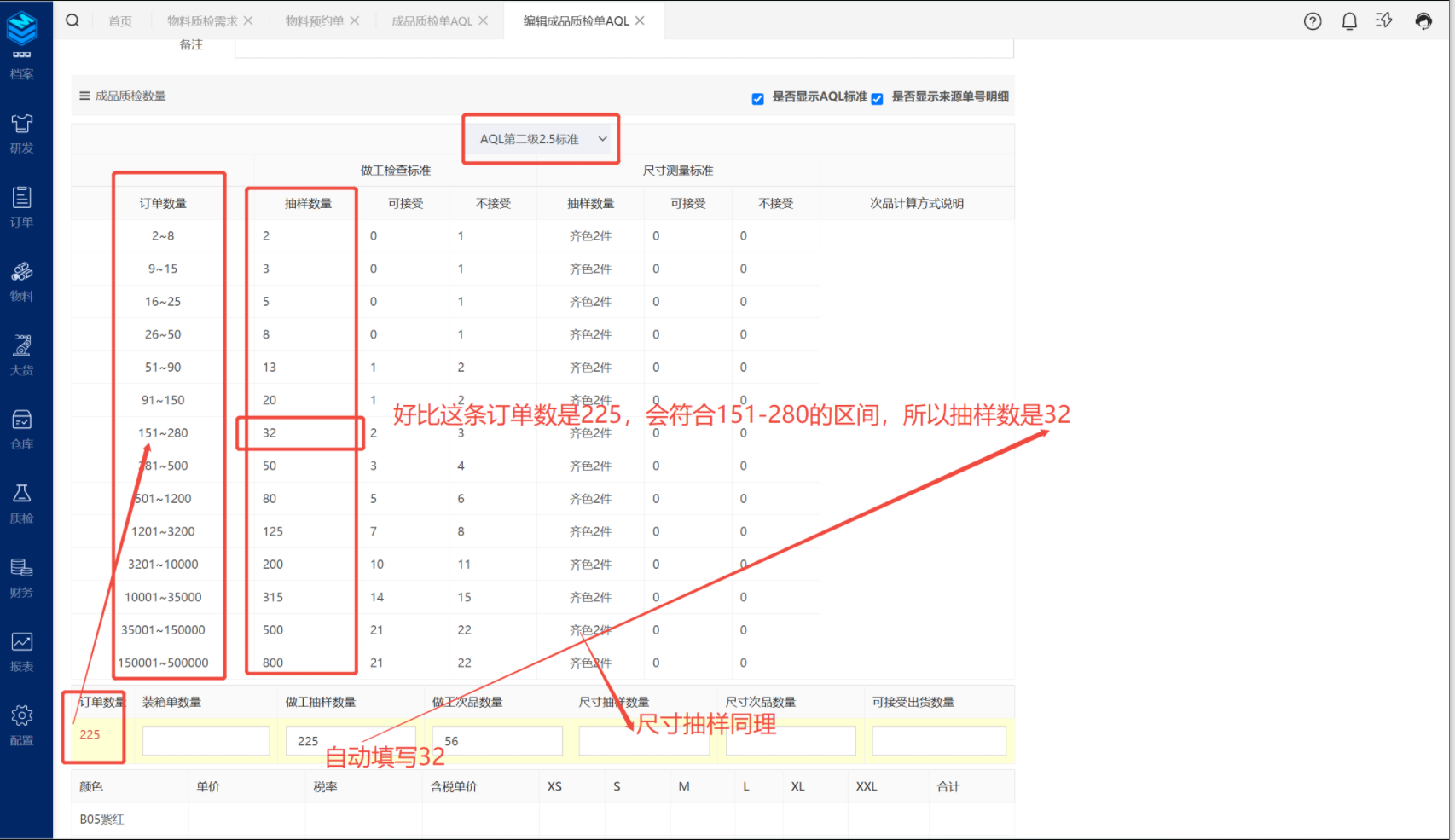Open the 配置 settings gear
1455x840 pixels.
(x=22, y=726)
